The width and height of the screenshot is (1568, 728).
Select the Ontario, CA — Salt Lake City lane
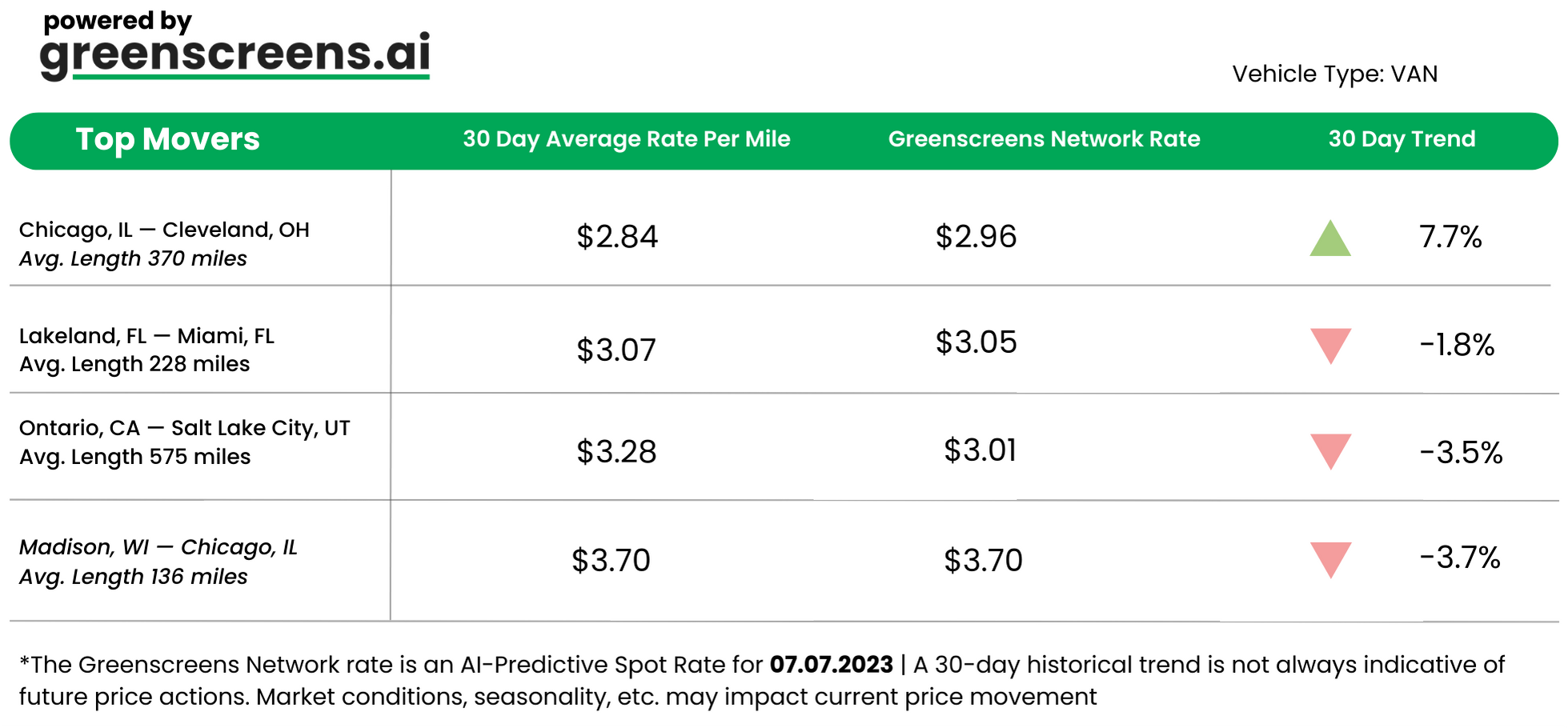click(184, 429)
